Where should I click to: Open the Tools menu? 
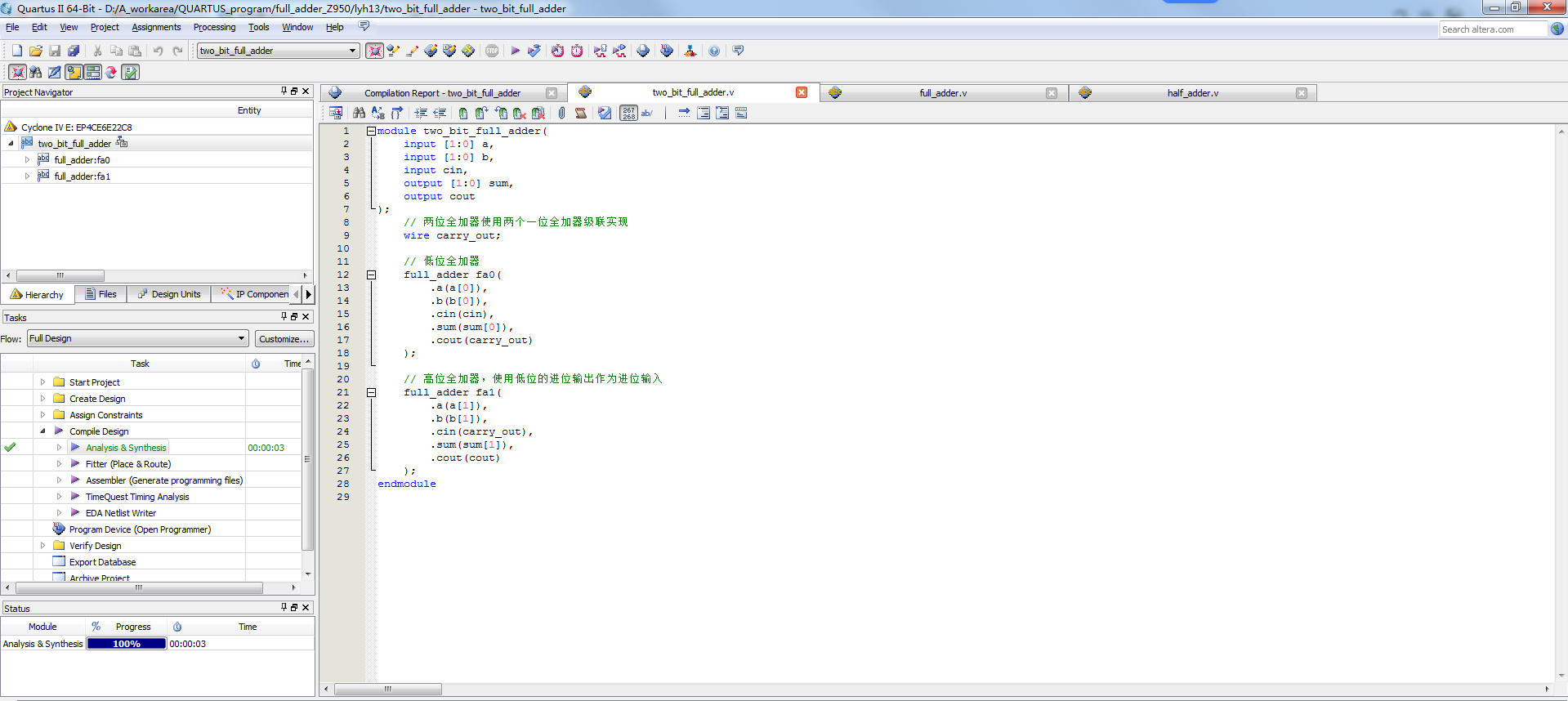coord(258,27)
